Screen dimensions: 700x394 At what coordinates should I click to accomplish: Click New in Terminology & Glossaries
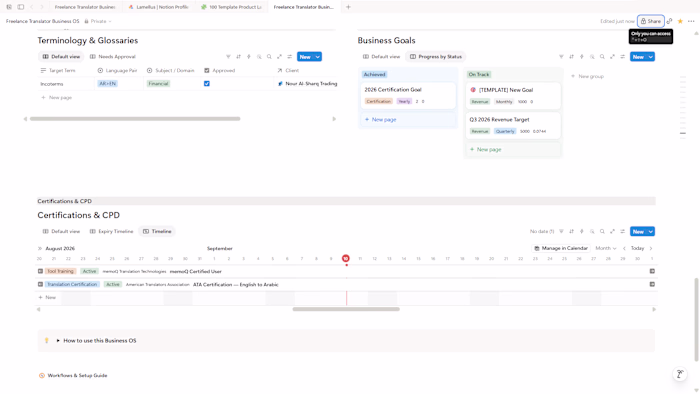pos(305,57)
